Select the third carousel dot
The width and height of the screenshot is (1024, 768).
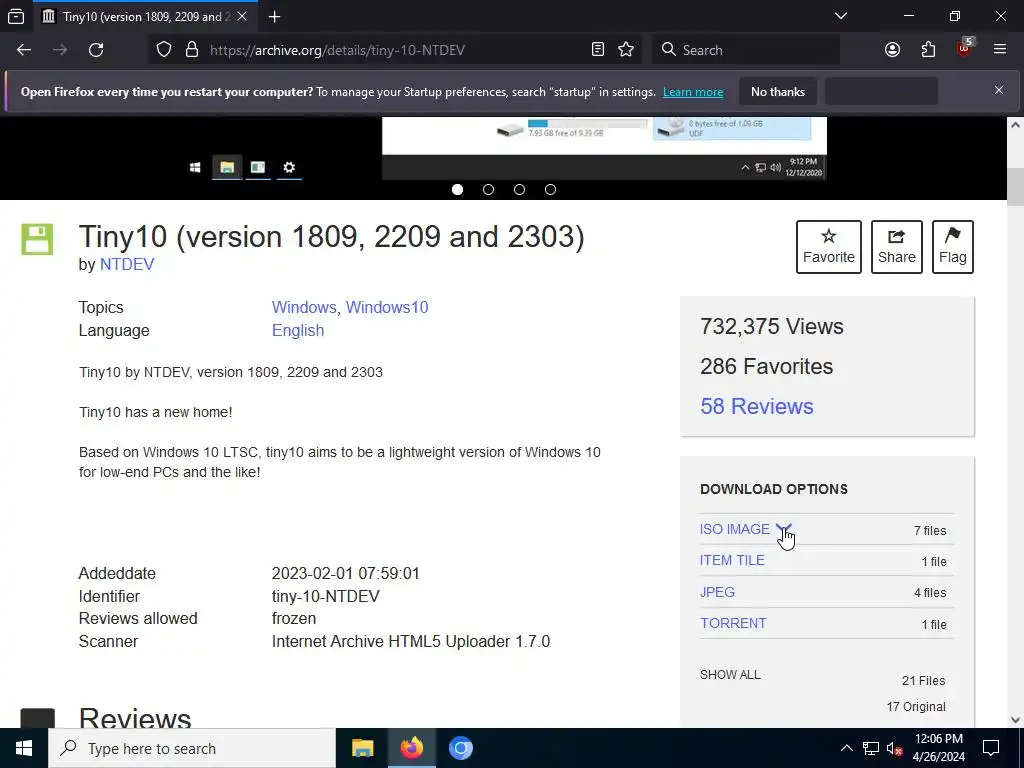pyautogui.click(x=519, y=189)
